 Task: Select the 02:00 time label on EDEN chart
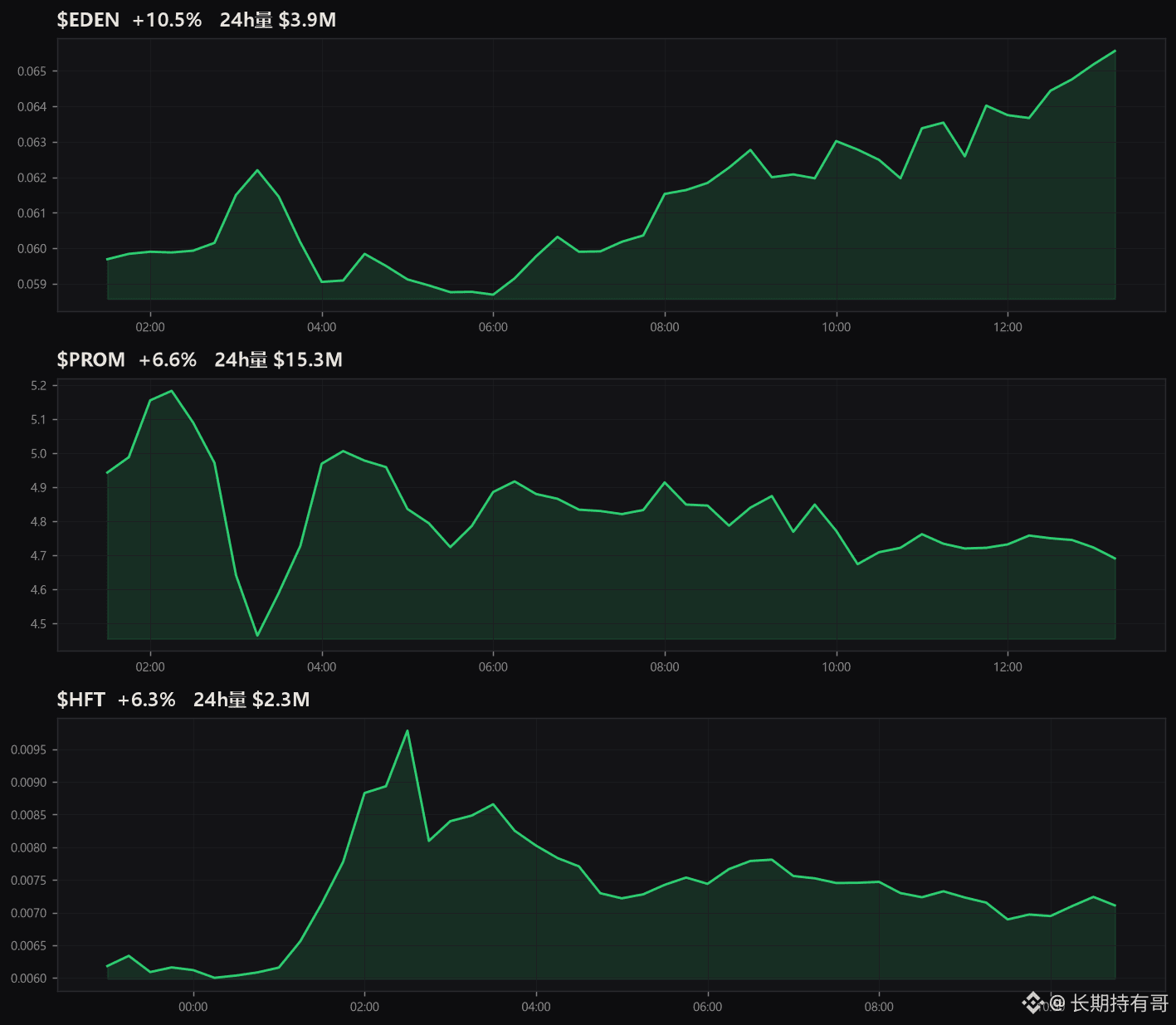pos(150,327)
